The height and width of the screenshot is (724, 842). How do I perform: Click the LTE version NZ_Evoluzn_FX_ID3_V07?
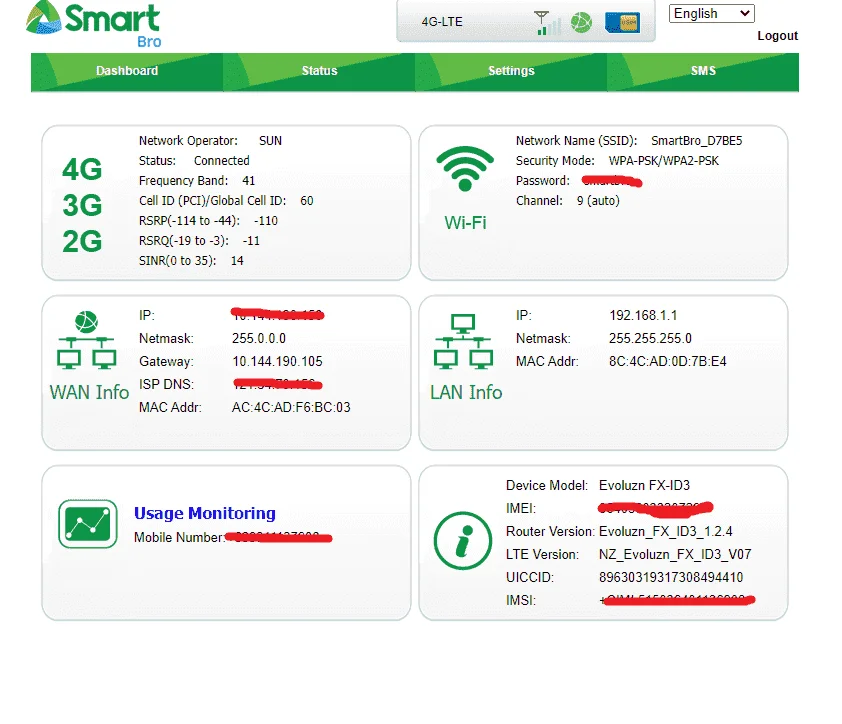[675, 554]
